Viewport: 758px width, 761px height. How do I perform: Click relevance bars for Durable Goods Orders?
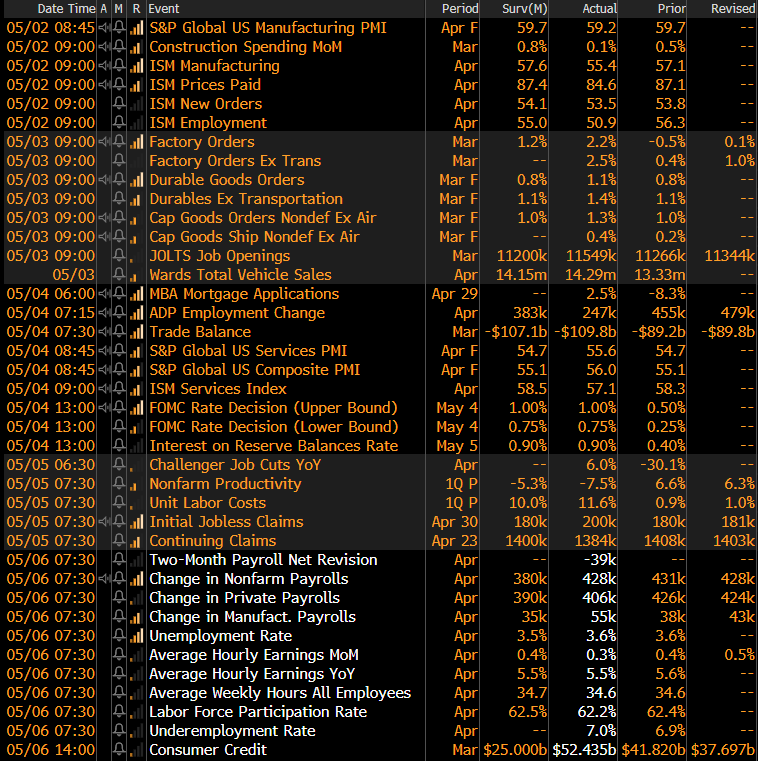[x=137, y=180]
